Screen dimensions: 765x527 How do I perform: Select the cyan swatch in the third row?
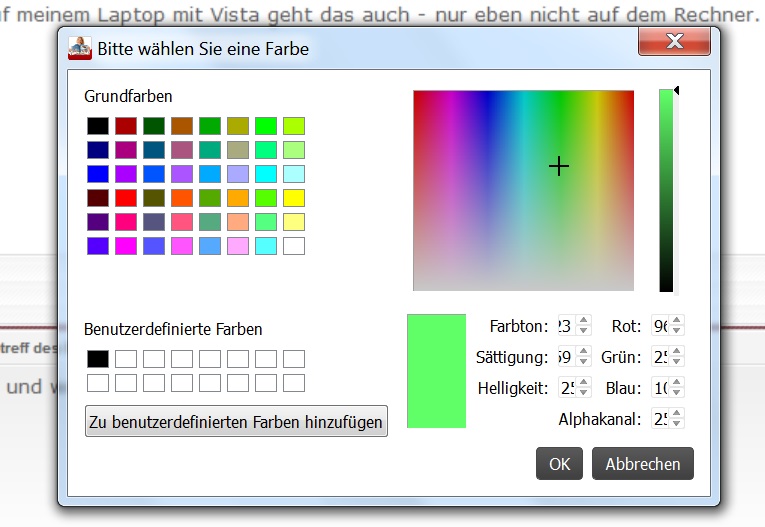(x=266, y=174)
